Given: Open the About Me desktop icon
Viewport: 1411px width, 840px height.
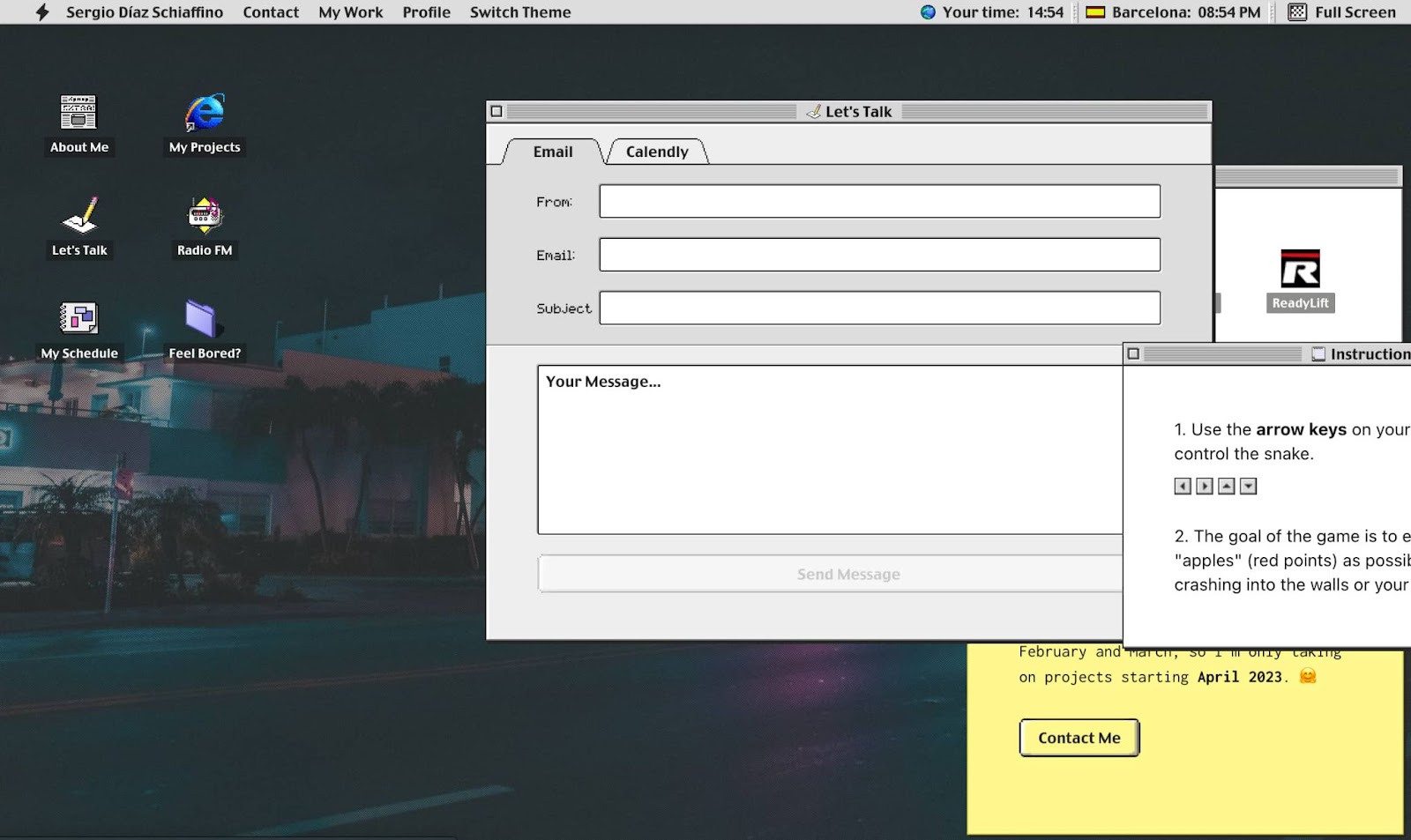Looking at the screenshot, I should pyautogui.click(x=78, y=113).
